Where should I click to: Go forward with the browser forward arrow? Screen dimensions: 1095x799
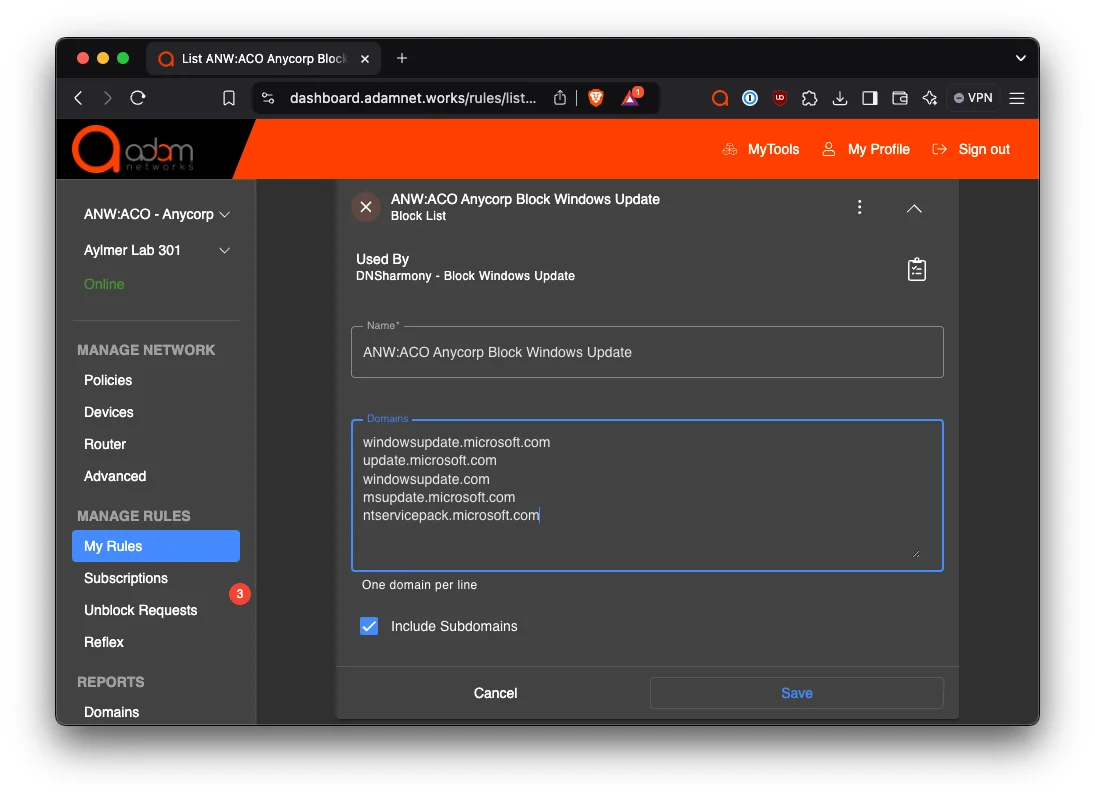pos(108,98)
